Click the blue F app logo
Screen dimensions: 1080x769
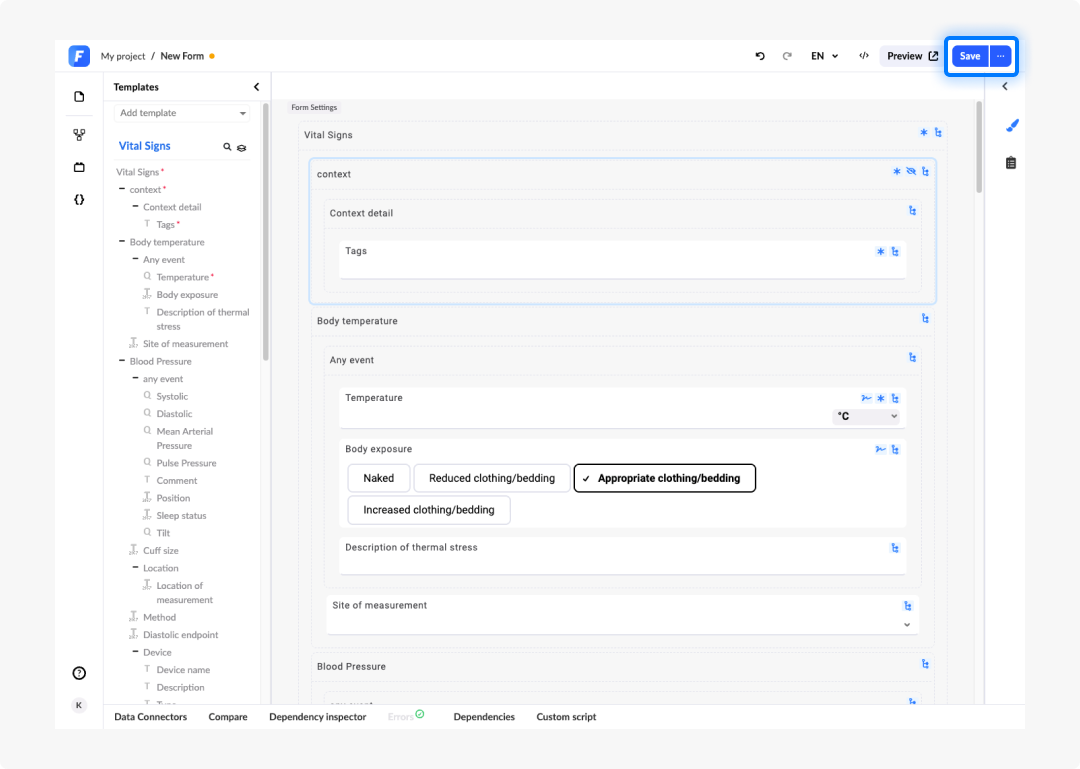coord(79,56)
